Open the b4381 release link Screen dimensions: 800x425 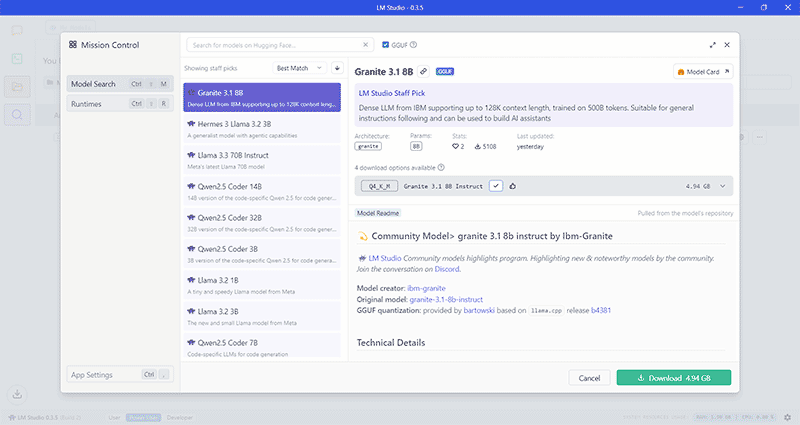(x=601, y=310)
